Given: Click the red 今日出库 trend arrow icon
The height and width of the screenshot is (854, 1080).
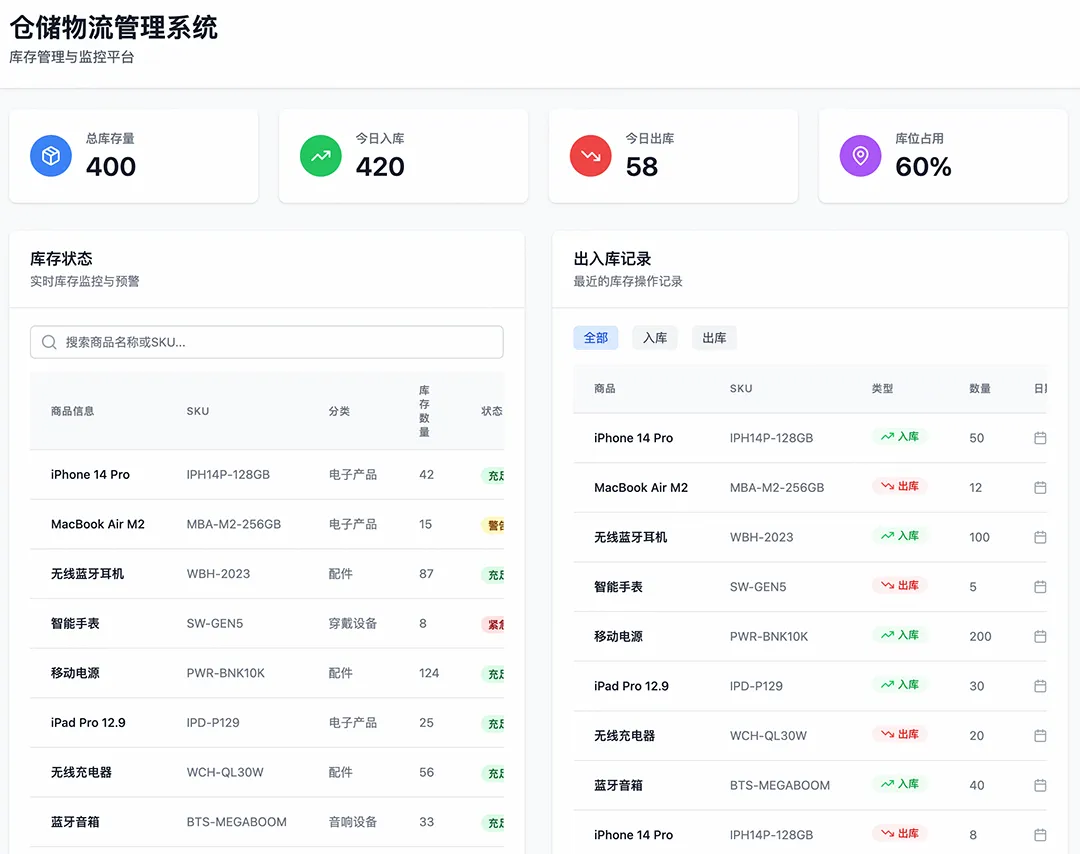Looking at the screenshot, I should (x=590, y=156).
